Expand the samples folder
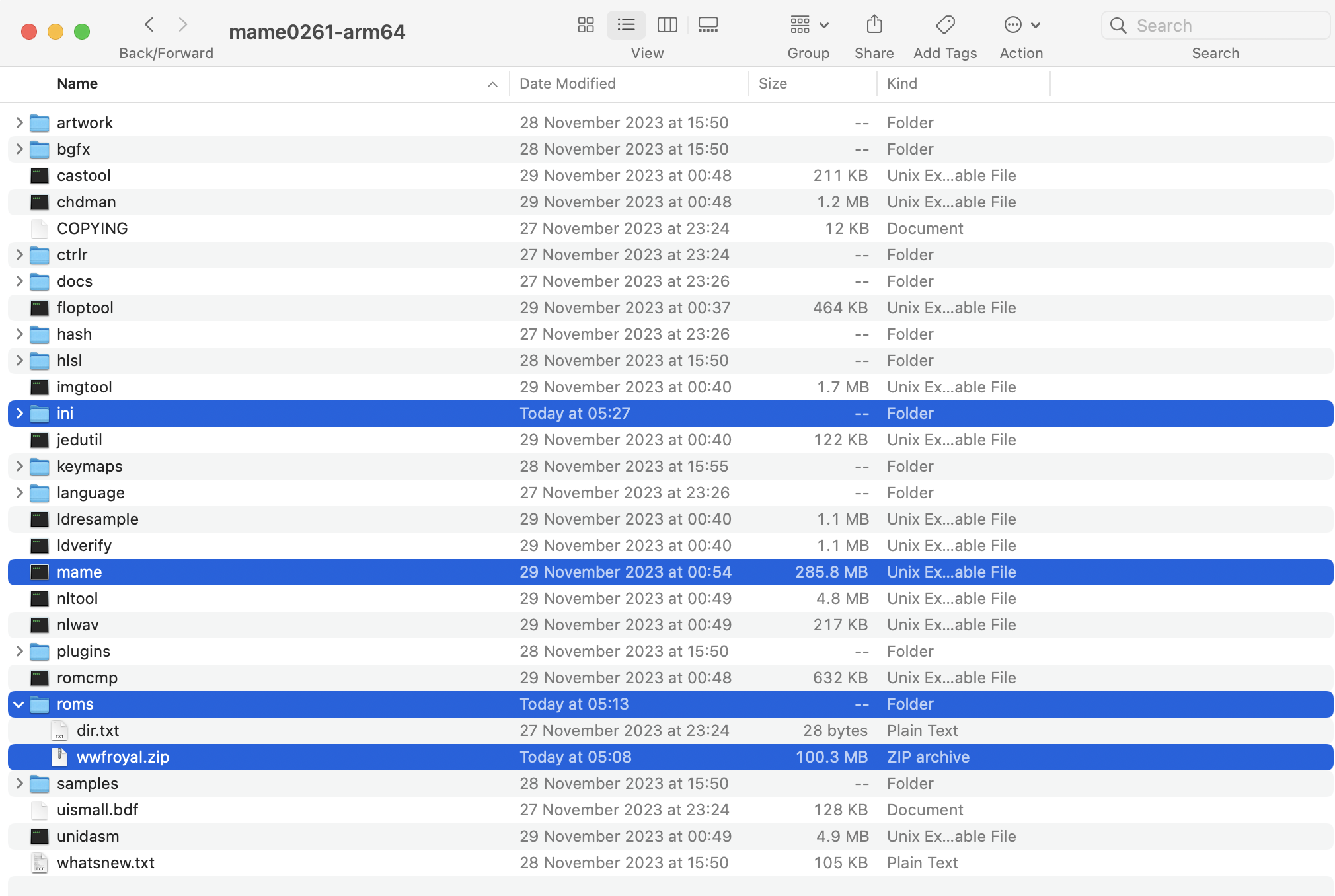Screen dimensions: 1335x896 pos(19,783)
